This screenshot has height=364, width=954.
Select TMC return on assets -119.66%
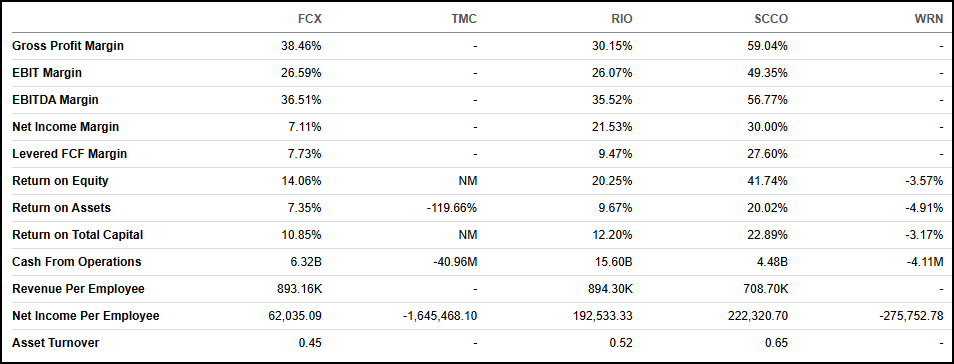(x=453, y=208)
